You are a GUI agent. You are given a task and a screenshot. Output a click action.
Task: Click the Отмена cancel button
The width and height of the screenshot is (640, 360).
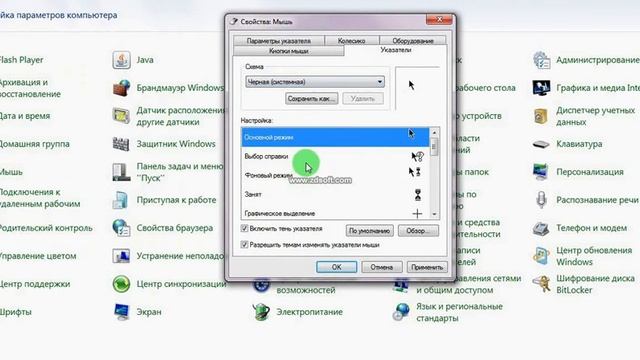coord(382,267)
